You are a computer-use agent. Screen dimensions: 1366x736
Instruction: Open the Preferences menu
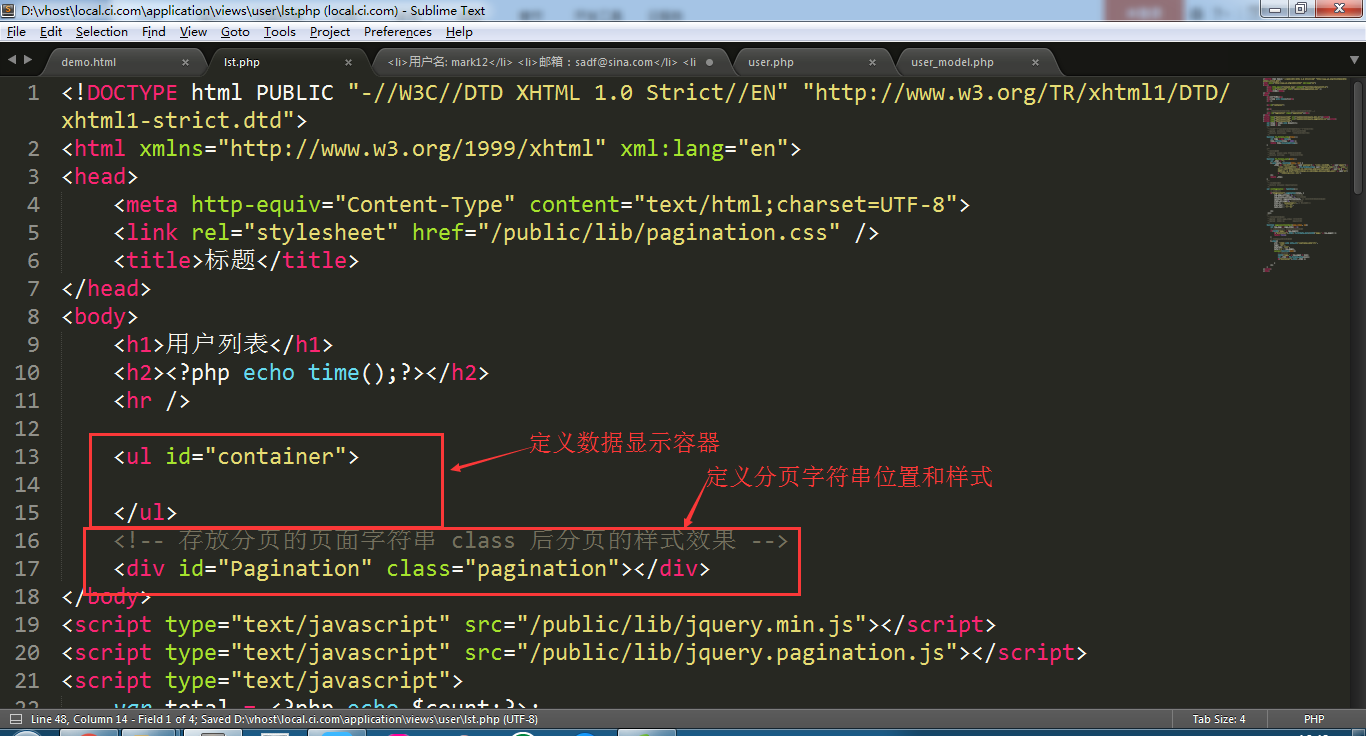pyautogui.click(x=397, y=32)
